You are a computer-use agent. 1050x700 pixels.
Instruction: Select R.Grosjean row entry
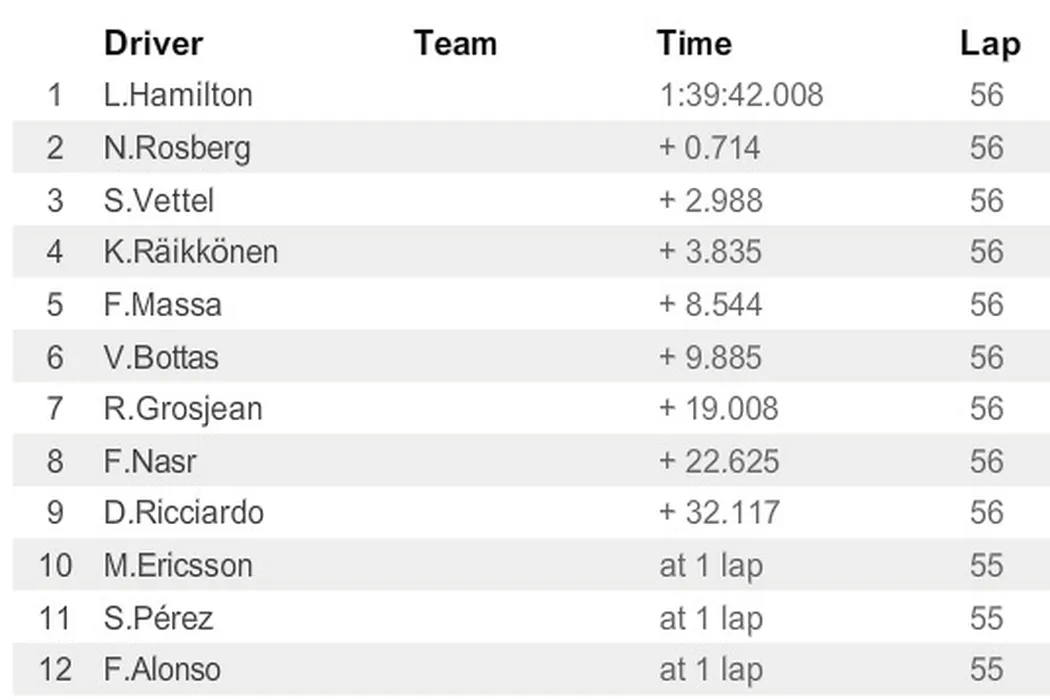pyautogui.click(x=183, y=409)
